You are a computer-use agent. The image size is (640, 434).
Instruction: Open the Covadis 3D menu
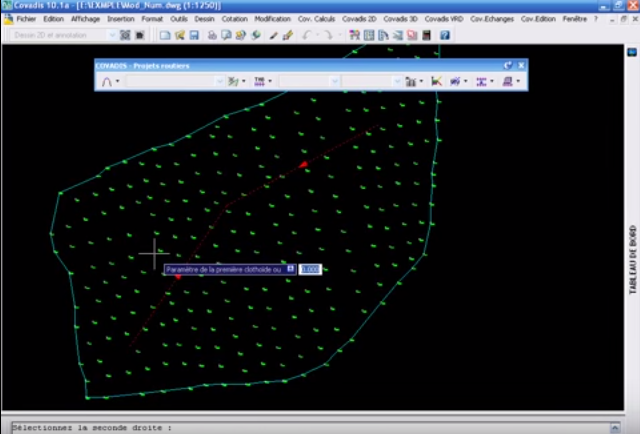(400, 19)
